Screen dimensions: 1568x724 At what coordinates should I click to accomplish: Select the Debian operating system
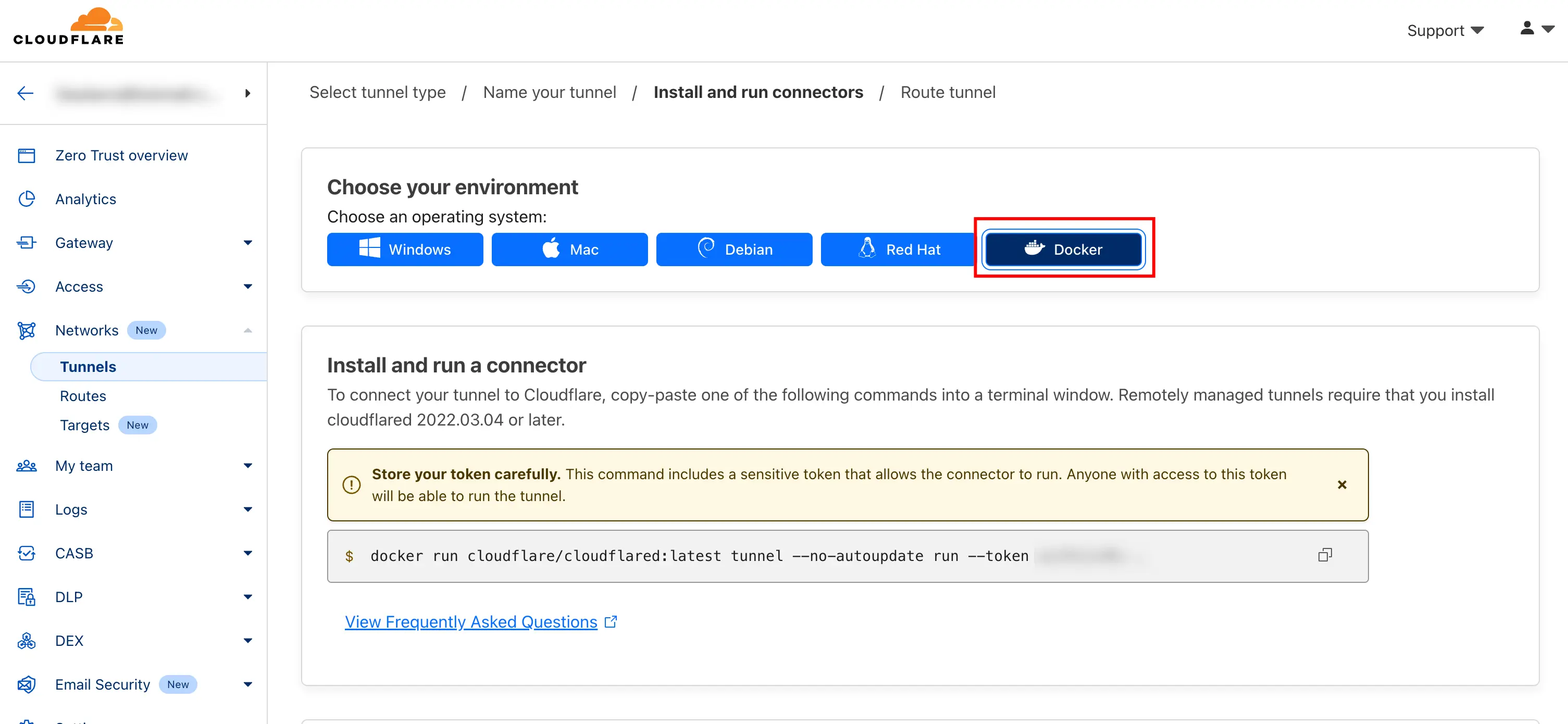pos(733,249)
